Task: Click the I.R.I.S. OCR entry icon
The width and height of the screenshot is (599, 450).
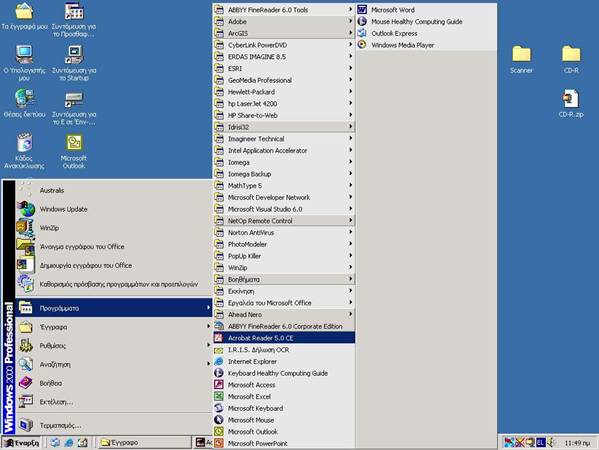Action: [219, 350]
